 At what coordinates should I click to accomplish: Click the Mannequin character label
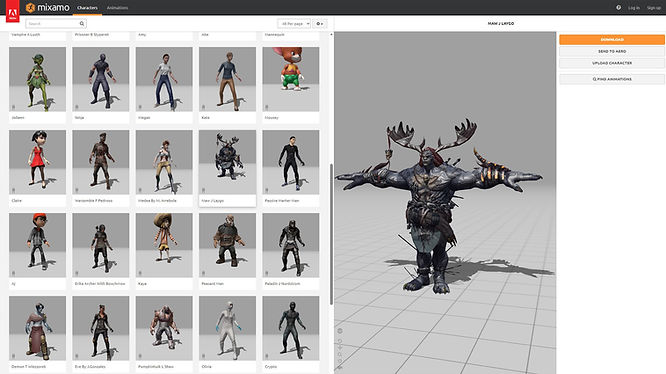(274, 34)
